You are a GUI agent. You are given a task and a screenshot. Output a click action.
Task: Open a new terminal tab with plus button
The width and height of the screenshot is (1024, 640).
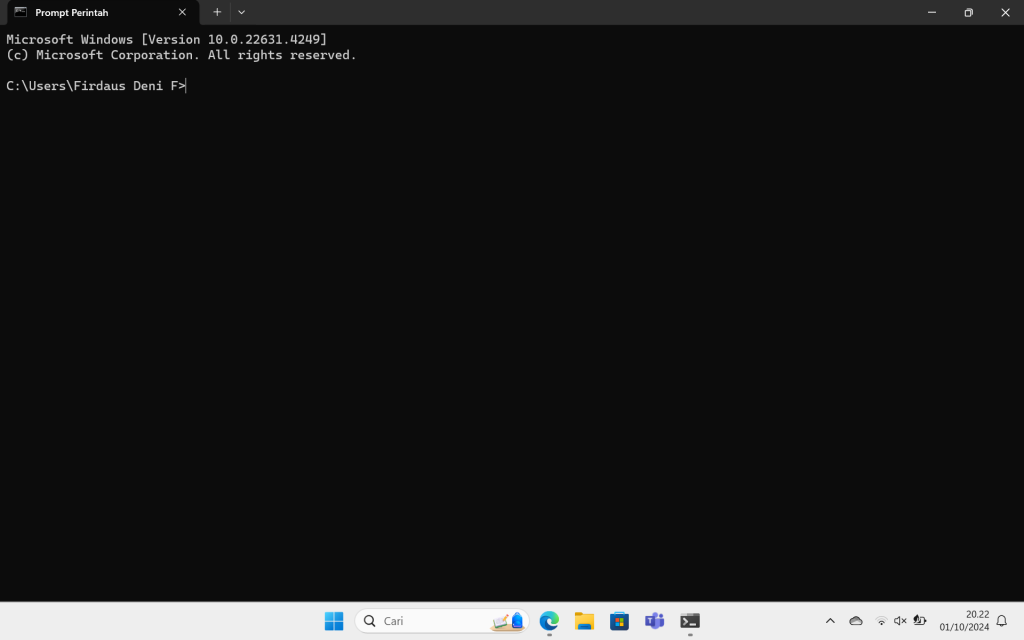tap(217, 12)
